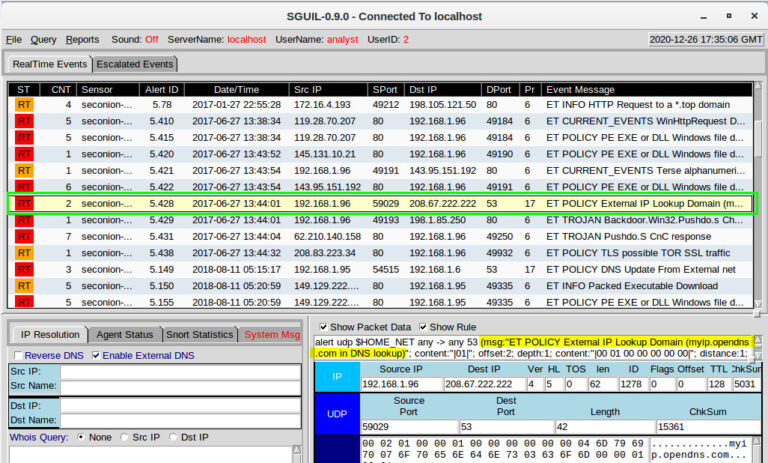768x463 pixels.
Task: Select Whois Query None radio
Action: tap(81, 437)
